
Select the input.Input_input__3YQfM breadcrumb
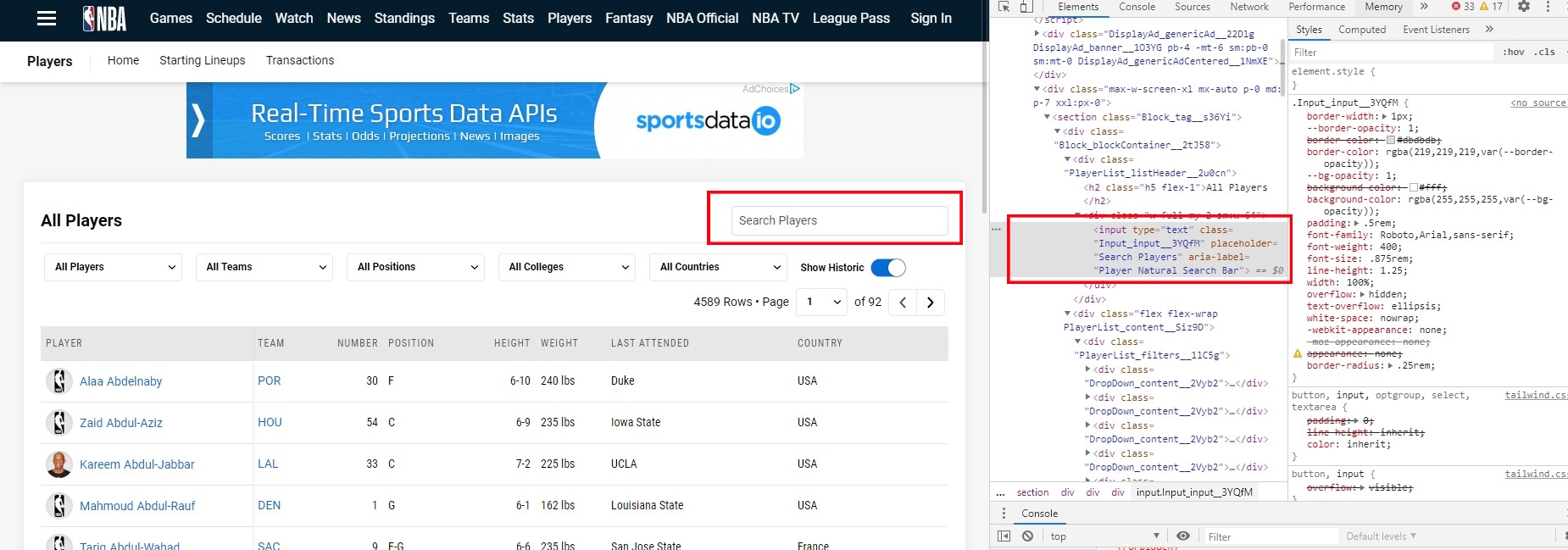pyautogui.click(x=1194, y=492)
